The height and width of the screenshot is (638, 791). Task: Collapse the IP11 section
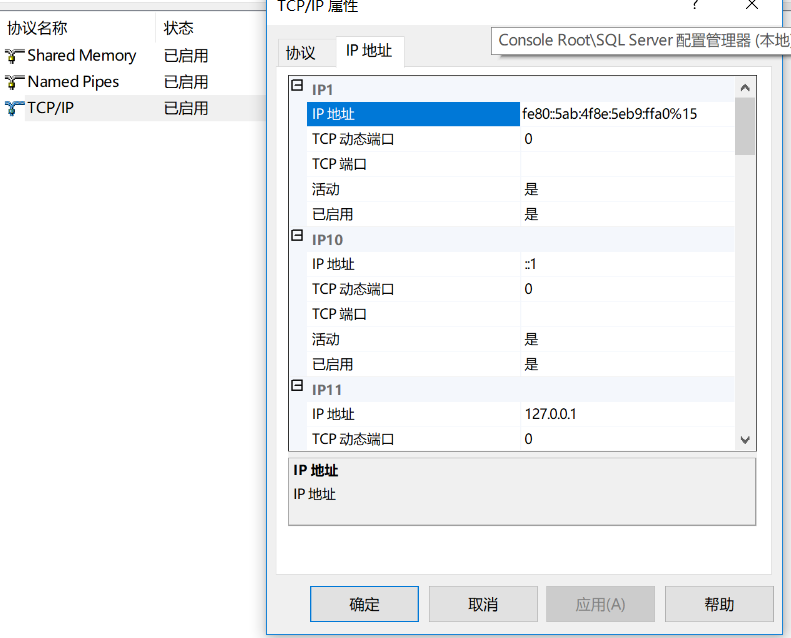pyautogui.click(x=297, y=386)
